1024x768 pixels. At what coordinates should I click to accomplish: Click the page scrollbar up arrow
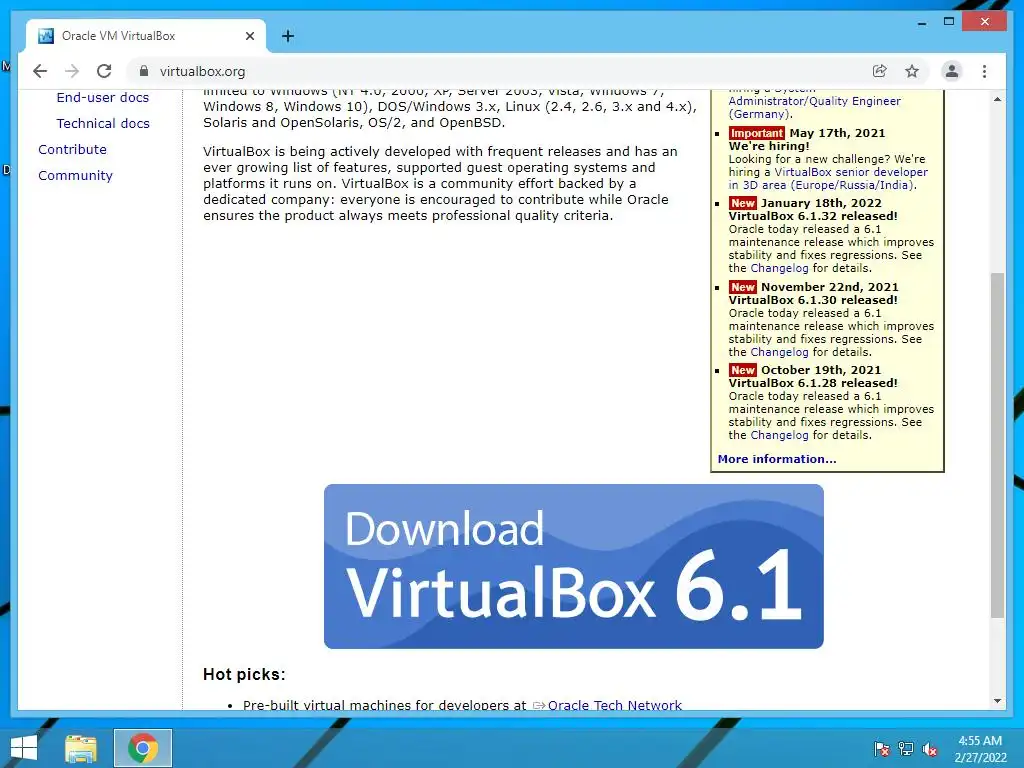[x=997, y=99]
